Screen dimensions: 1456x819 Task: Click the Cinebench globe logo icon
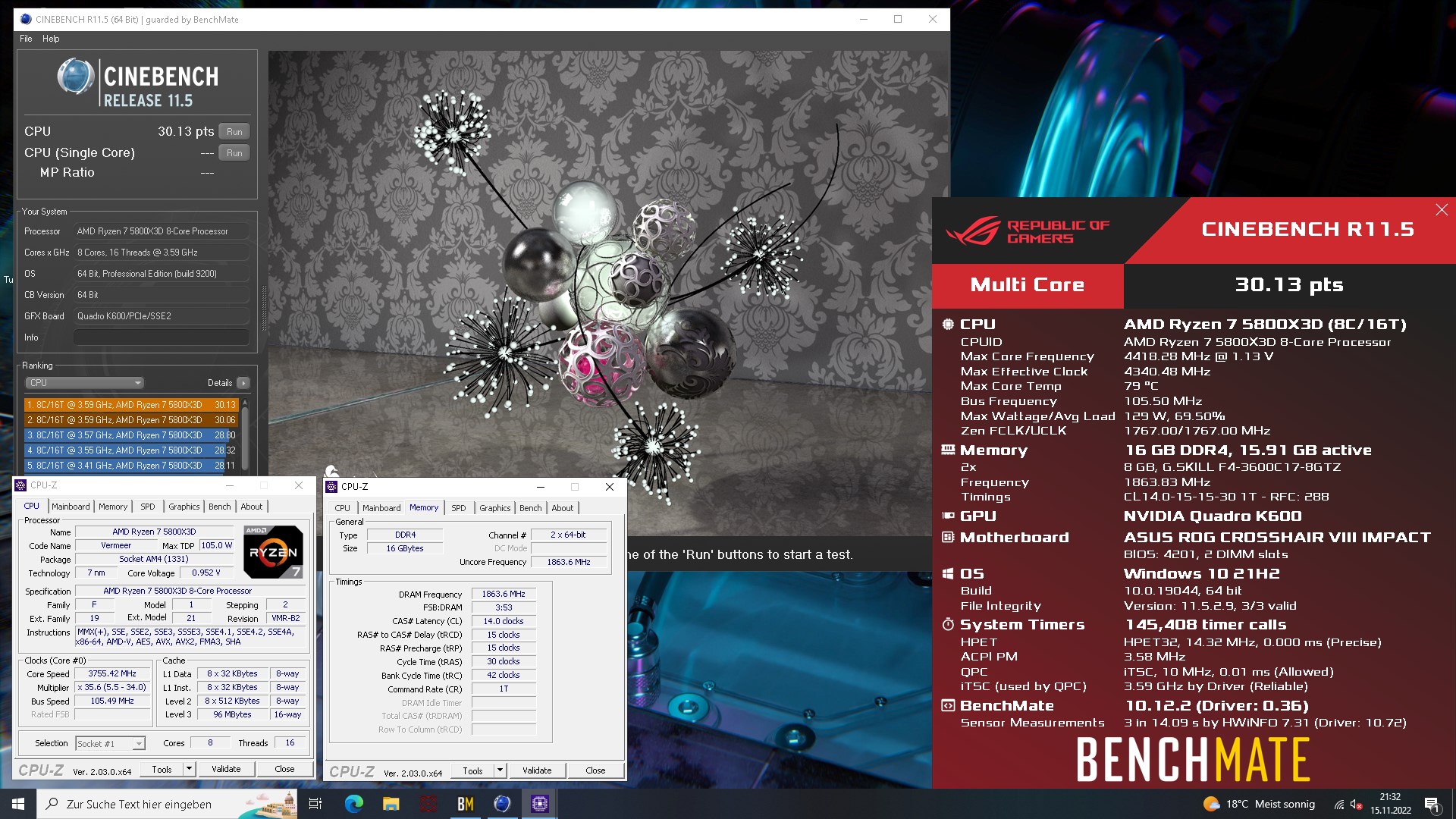tap(75, 77)
